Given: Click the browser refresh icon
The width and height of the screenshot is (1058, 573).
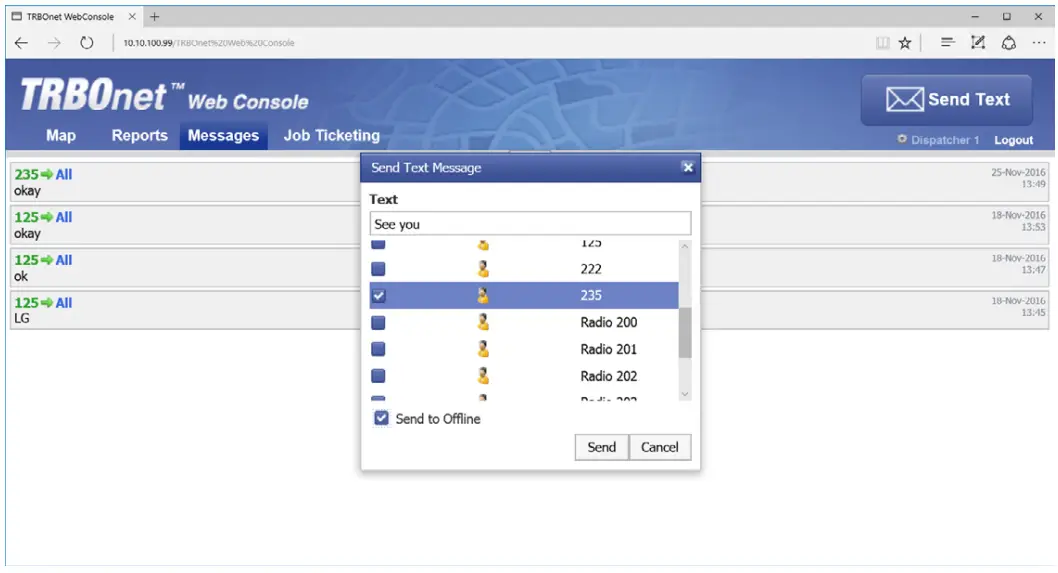Looking at the screenshot, I should click(87, 43).
